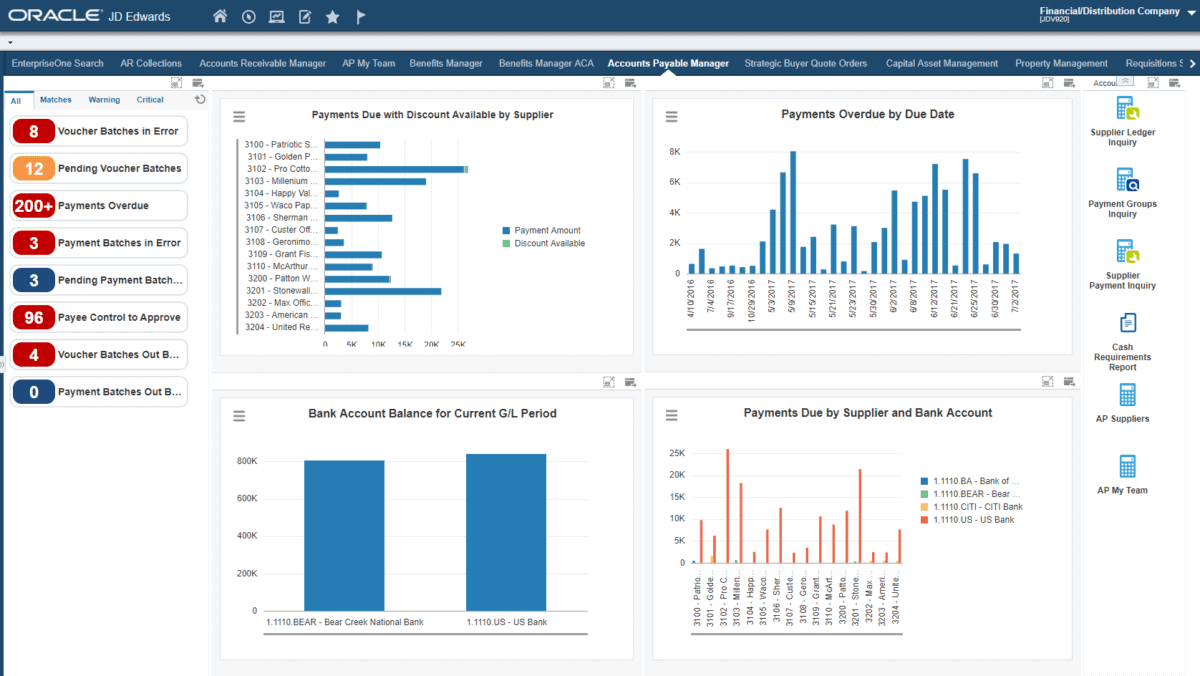1200x676 pixels.
Task: Open AP Suppliers calculator icon
Action: [1127, 394]
